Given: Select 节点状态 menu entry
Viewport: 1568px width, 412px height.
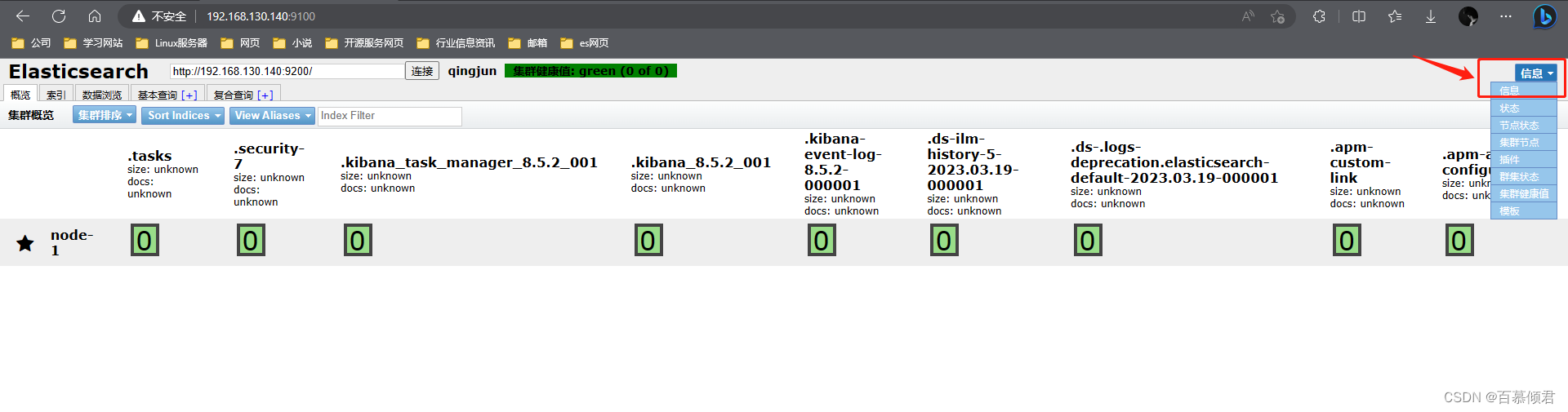Looking at the screenshot, I should (x=1524, y=126).
